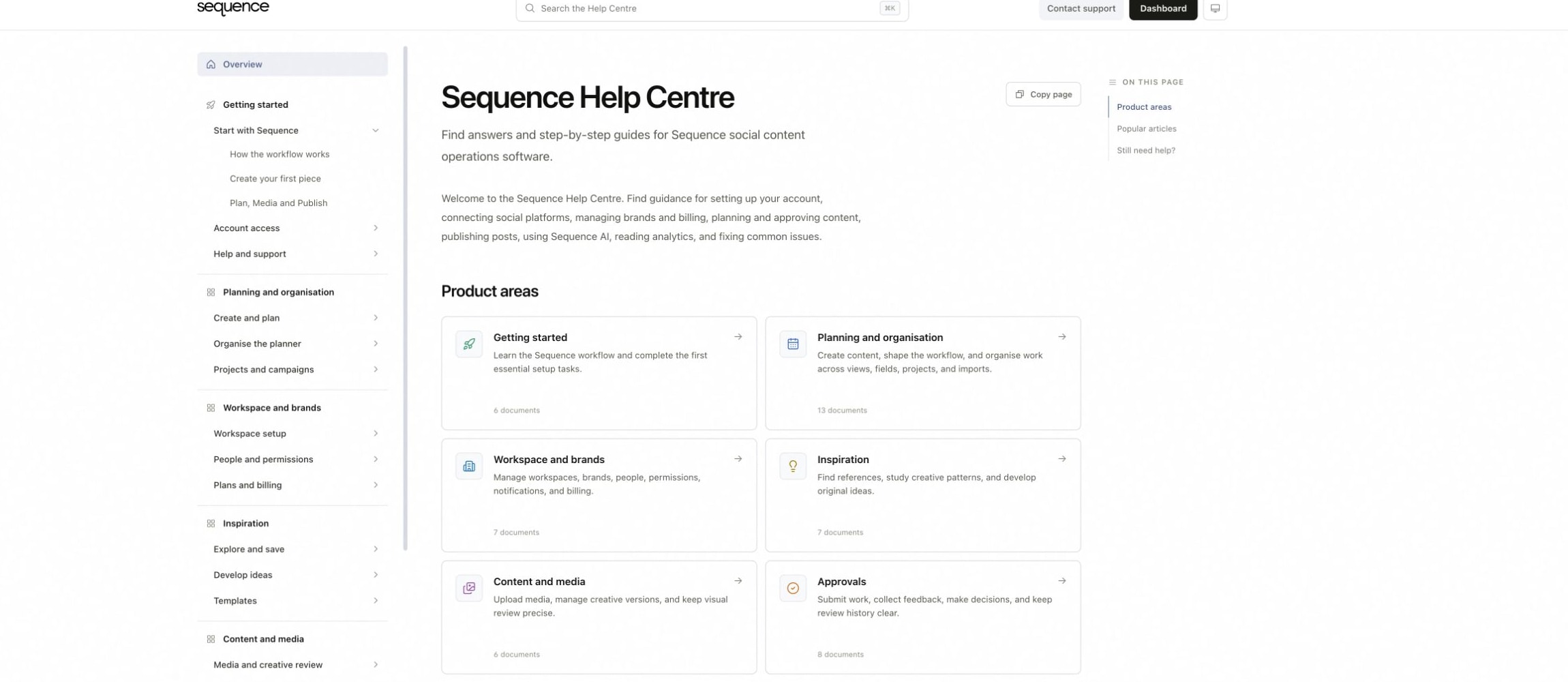The height and width of the screenshot is (682, 1568).
Task: Select the Overview sidebar item
Action: (x=292, y=64)
